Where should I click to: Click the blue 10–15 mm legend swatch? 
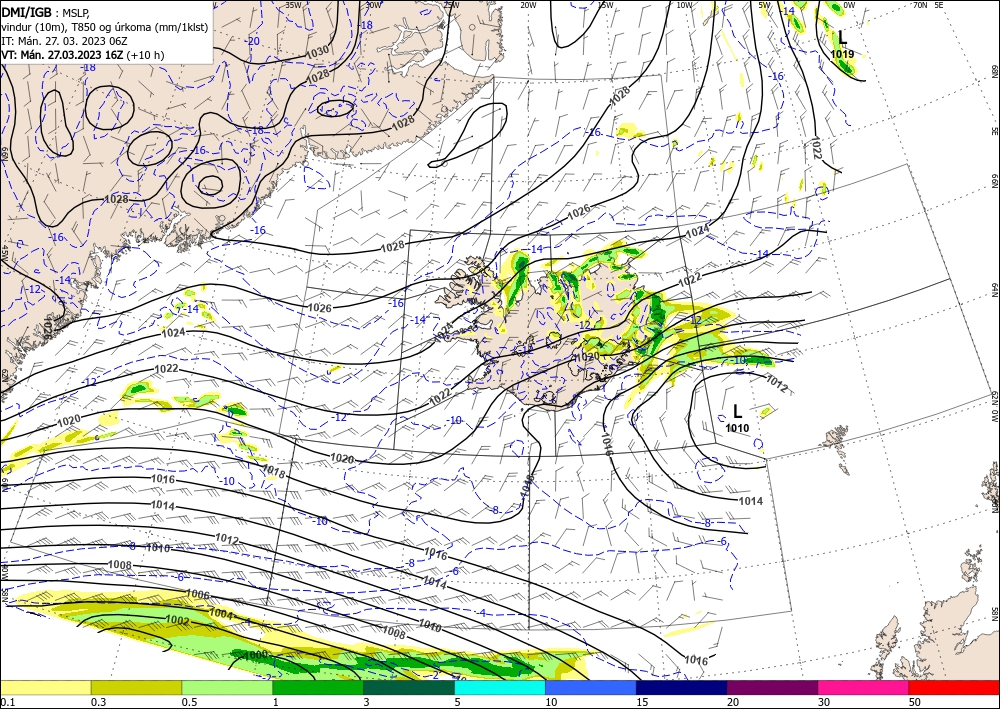tap(591, 687)
